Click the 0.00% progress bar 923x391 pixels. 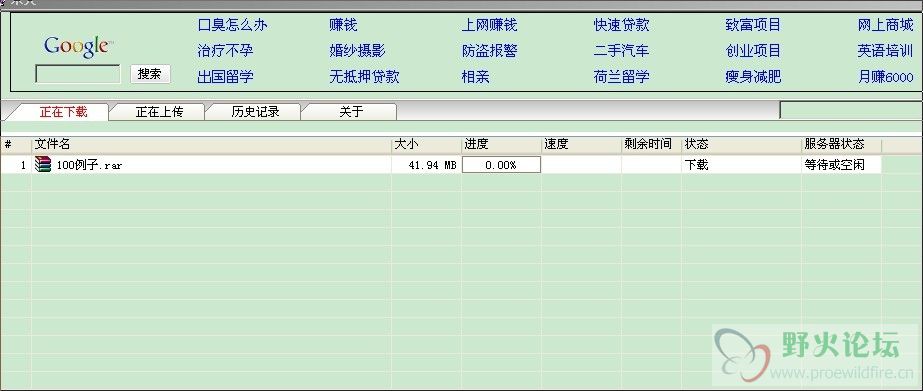501,165
